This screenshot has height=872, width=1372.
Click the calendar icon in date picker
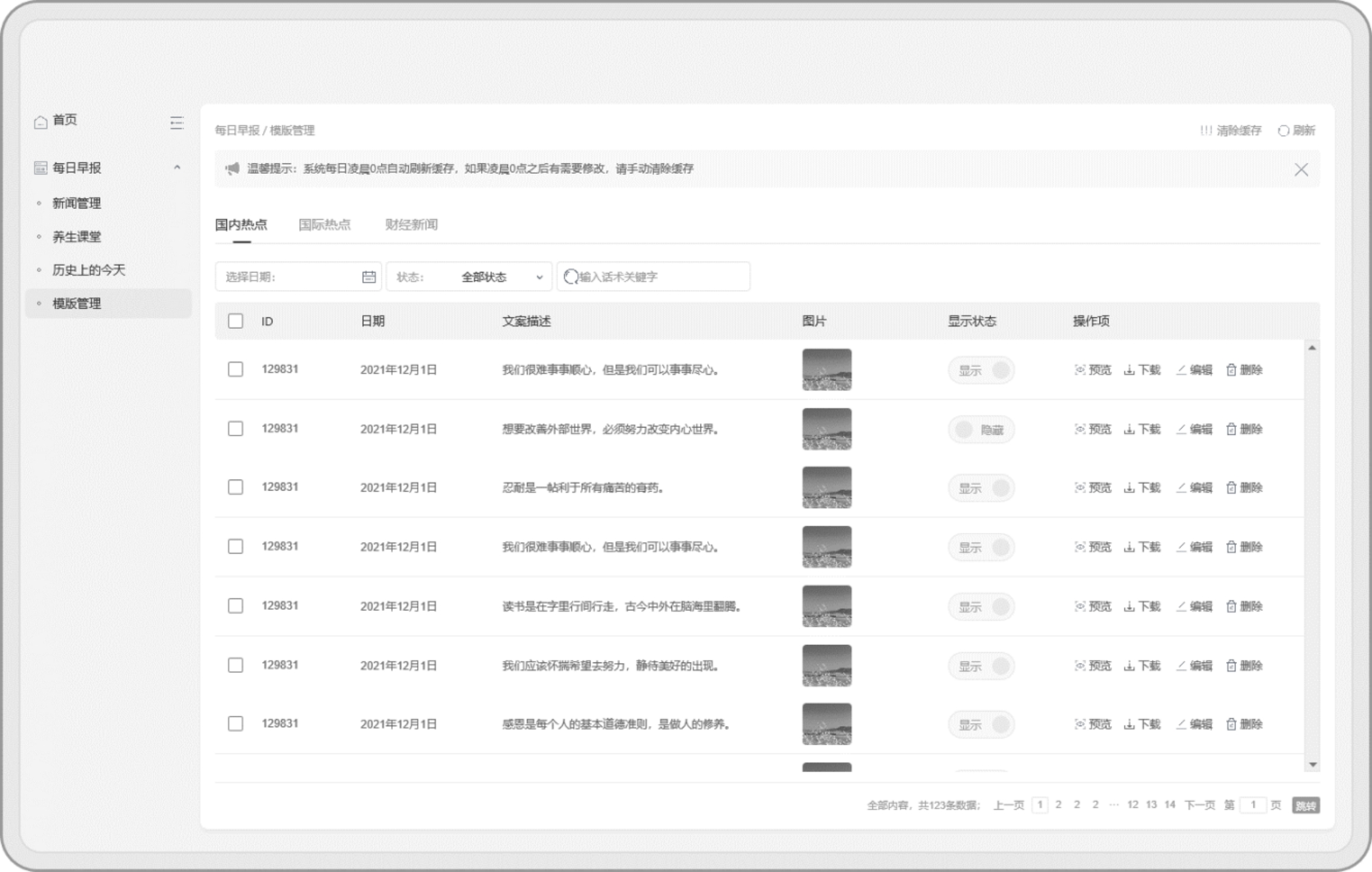click(369, 277)
